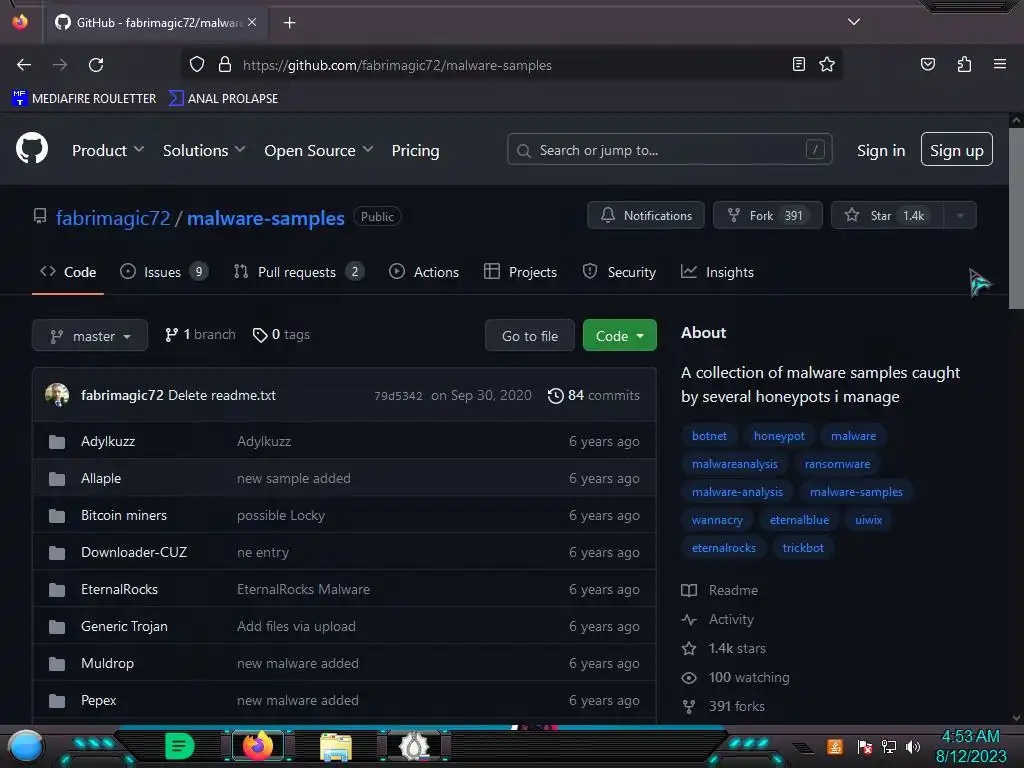Open commit hash 79d5342
This screenshot has height=768, width=1024.
(x=398, y=396)
